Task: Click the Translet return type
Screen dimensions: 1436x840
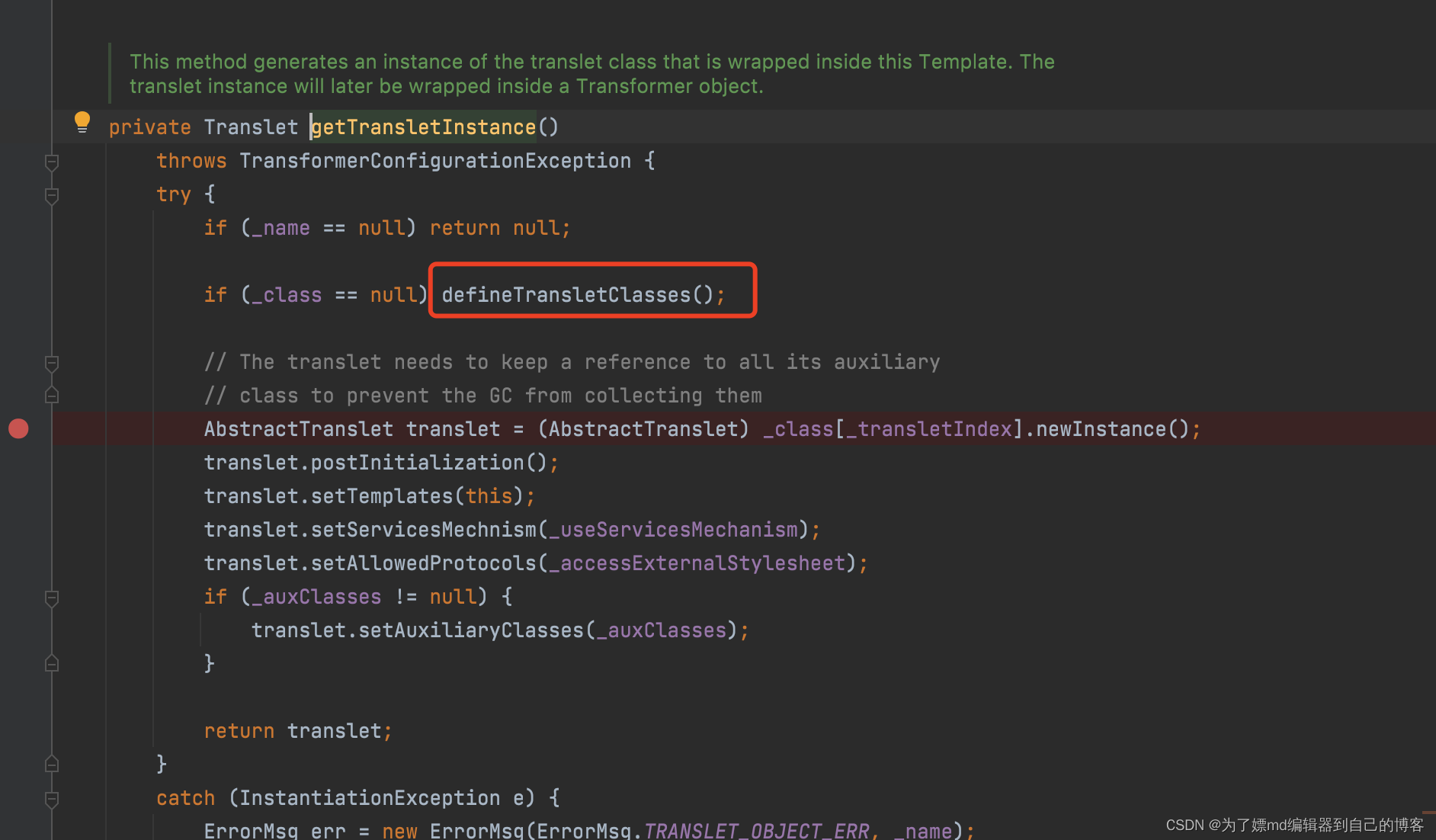Action: point(252,127)
